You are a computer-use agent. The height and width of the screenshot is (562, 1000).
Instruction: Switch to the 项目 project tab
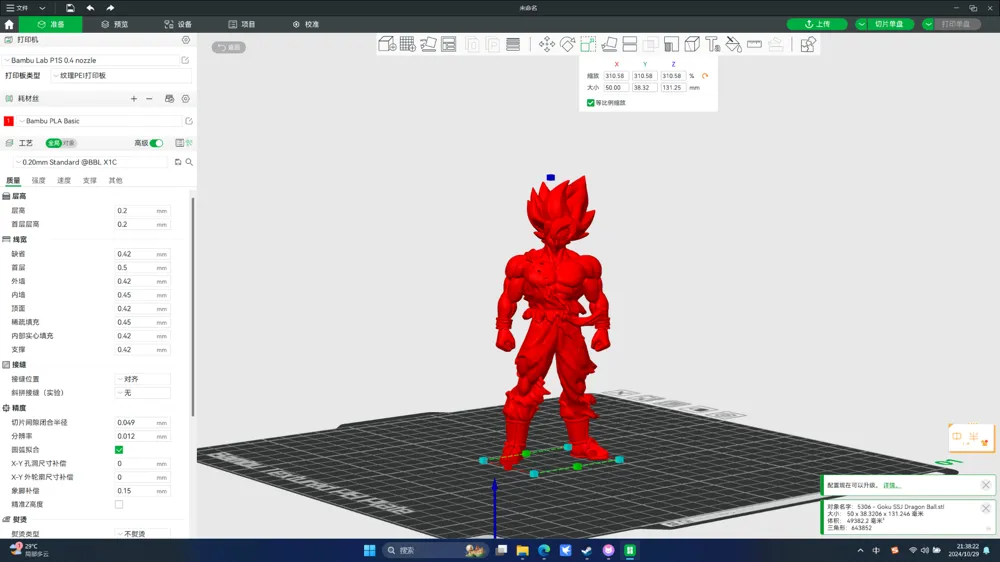pyautogui.click(x=242, y=24)
